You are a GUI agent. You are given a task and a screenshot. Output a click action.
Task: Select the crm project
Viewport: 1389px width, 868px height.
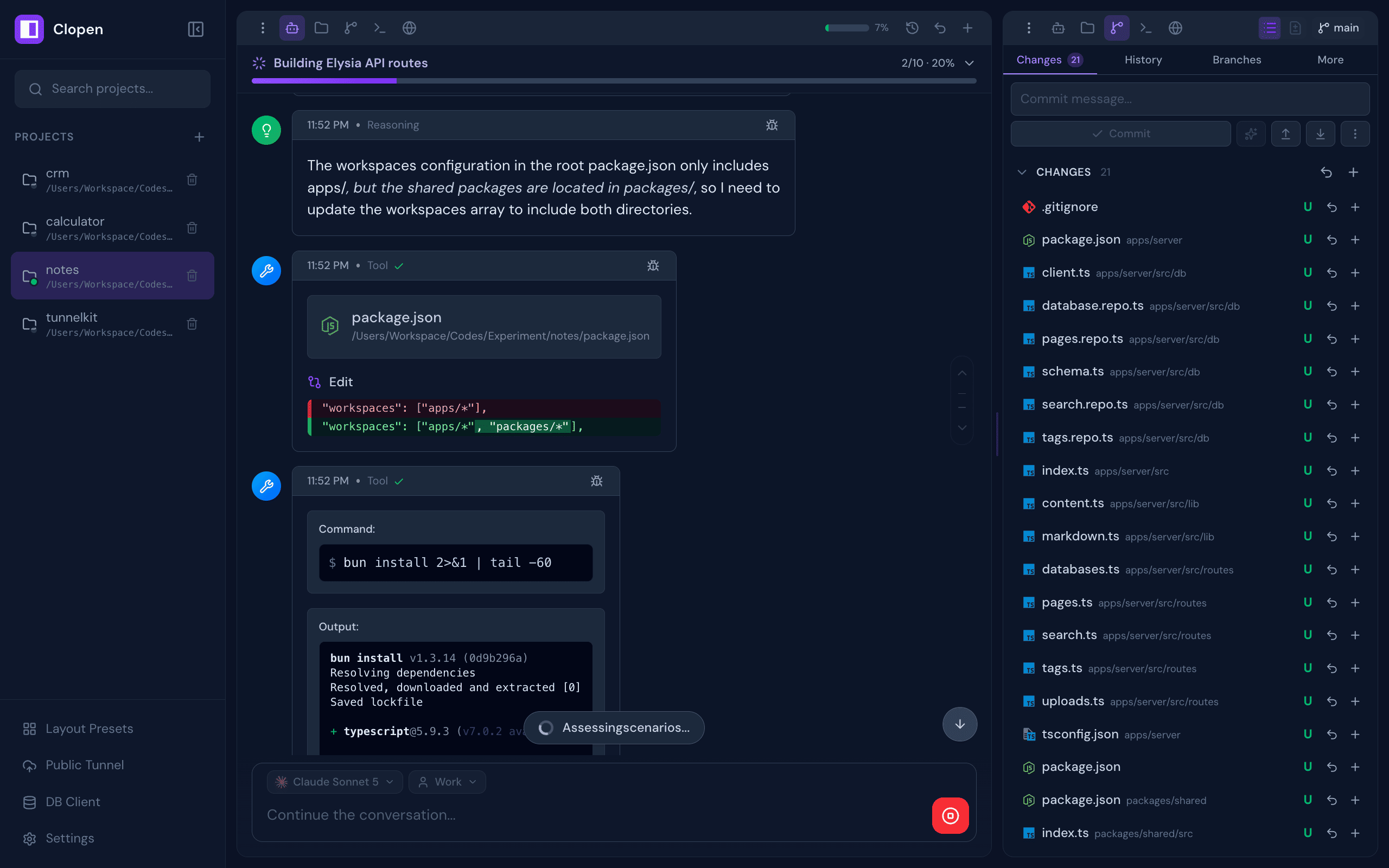[x=112, y=180]
